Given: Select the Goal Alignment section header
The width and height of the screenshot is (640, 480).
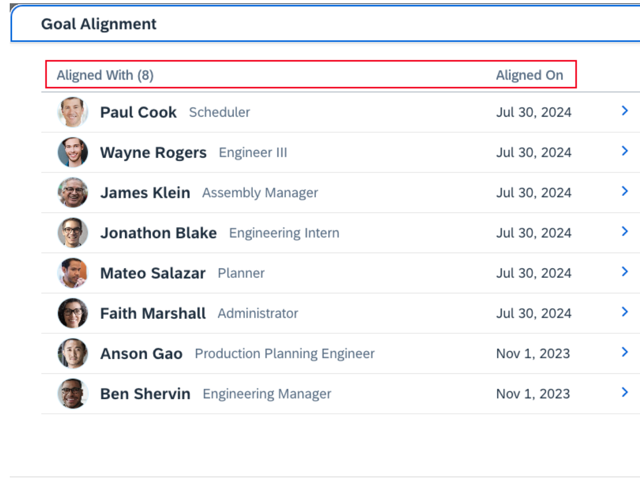Looking at the screenshot, I should pyautogui.click(x=99, y=24).
